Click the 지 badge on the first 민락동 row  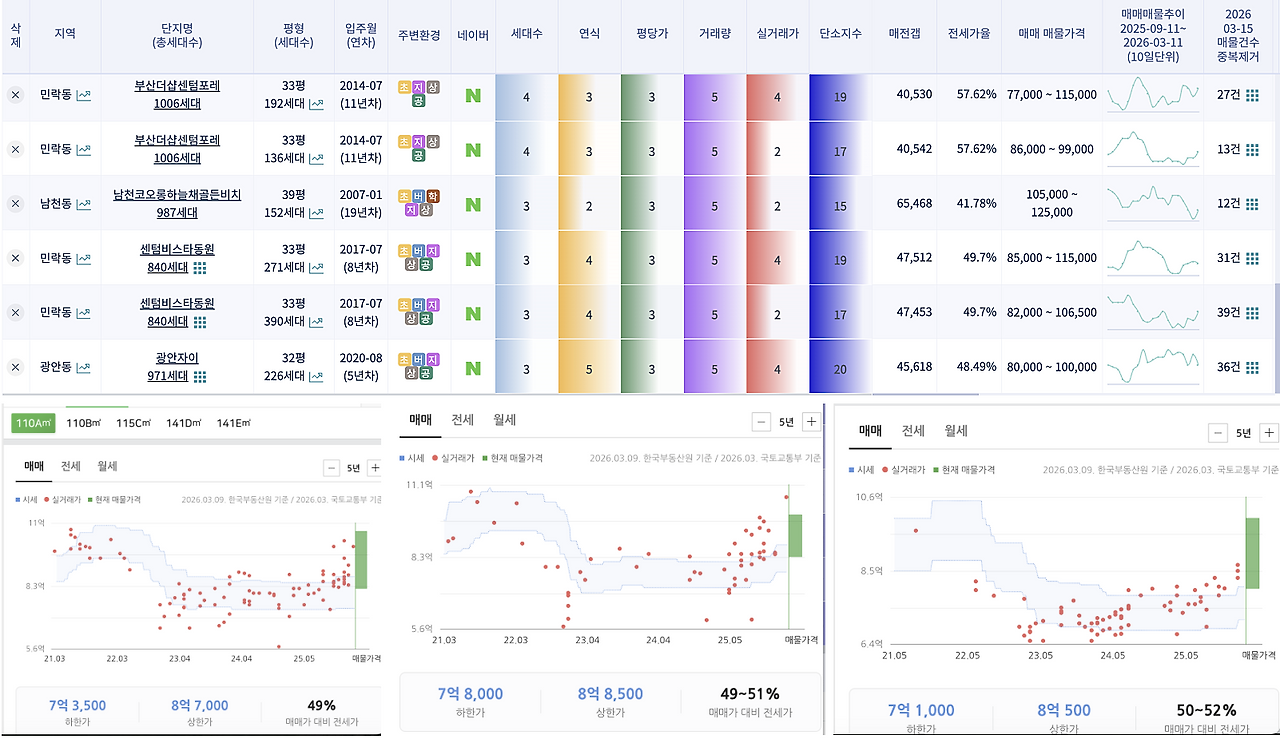(x=419, y=88)
